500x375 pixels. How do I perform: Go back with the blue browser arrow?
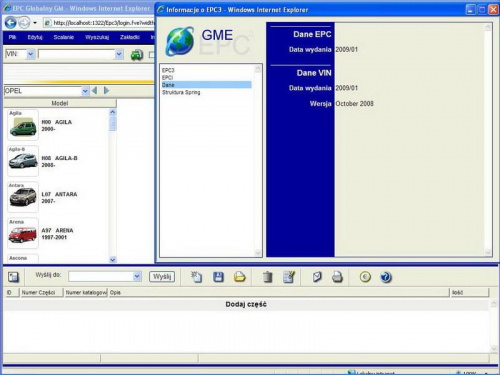click(x=10, y=23)
